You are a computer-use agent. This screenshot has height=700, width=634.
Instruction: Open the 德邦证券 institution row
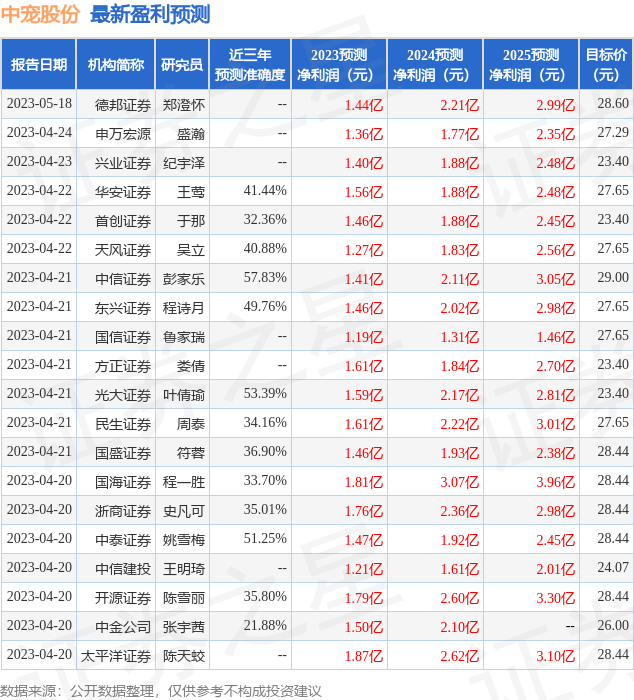click(x=123, y=104)
